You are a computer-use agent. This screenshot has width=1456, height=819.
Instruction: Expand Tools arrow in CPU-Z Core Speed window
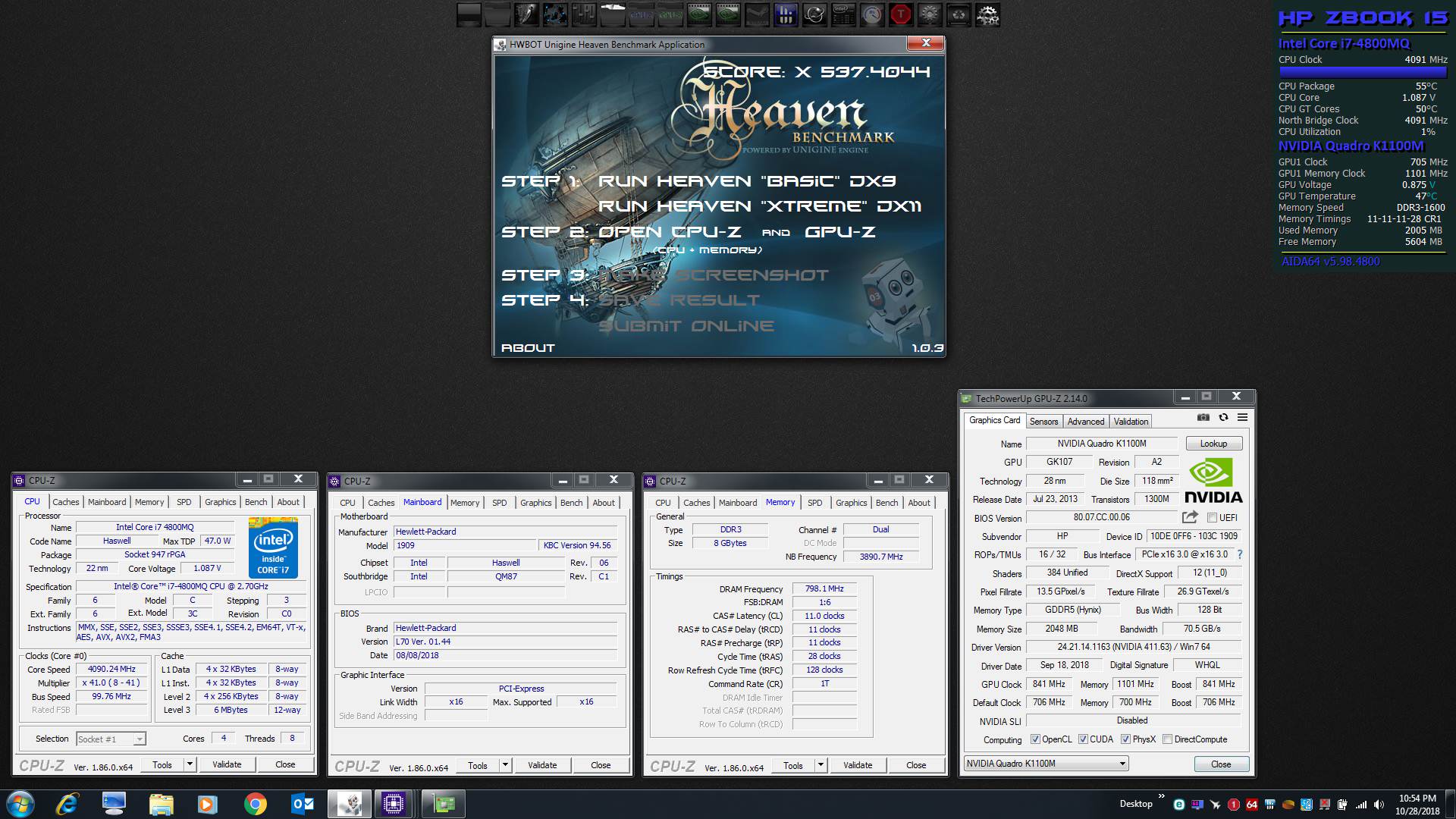[x=190, y=764]
